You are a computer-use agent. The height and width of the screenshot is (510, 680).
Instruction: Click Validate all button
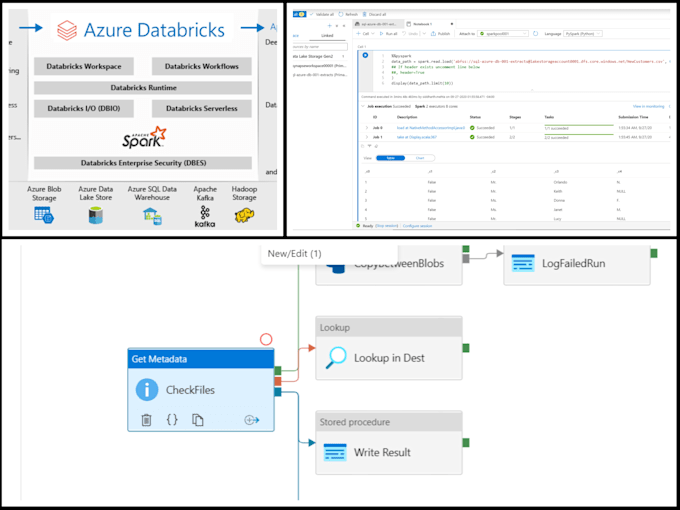322,14
